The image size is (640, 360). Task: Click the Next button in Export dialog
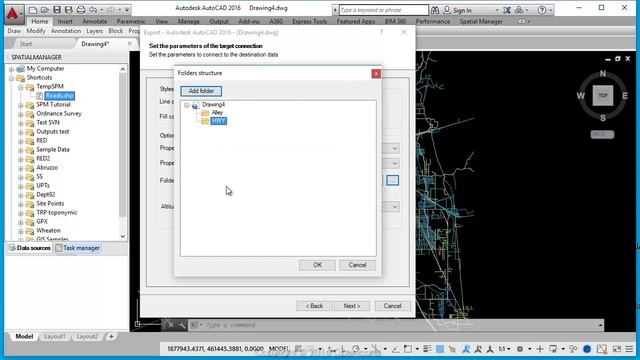click(x=351, y=306)
